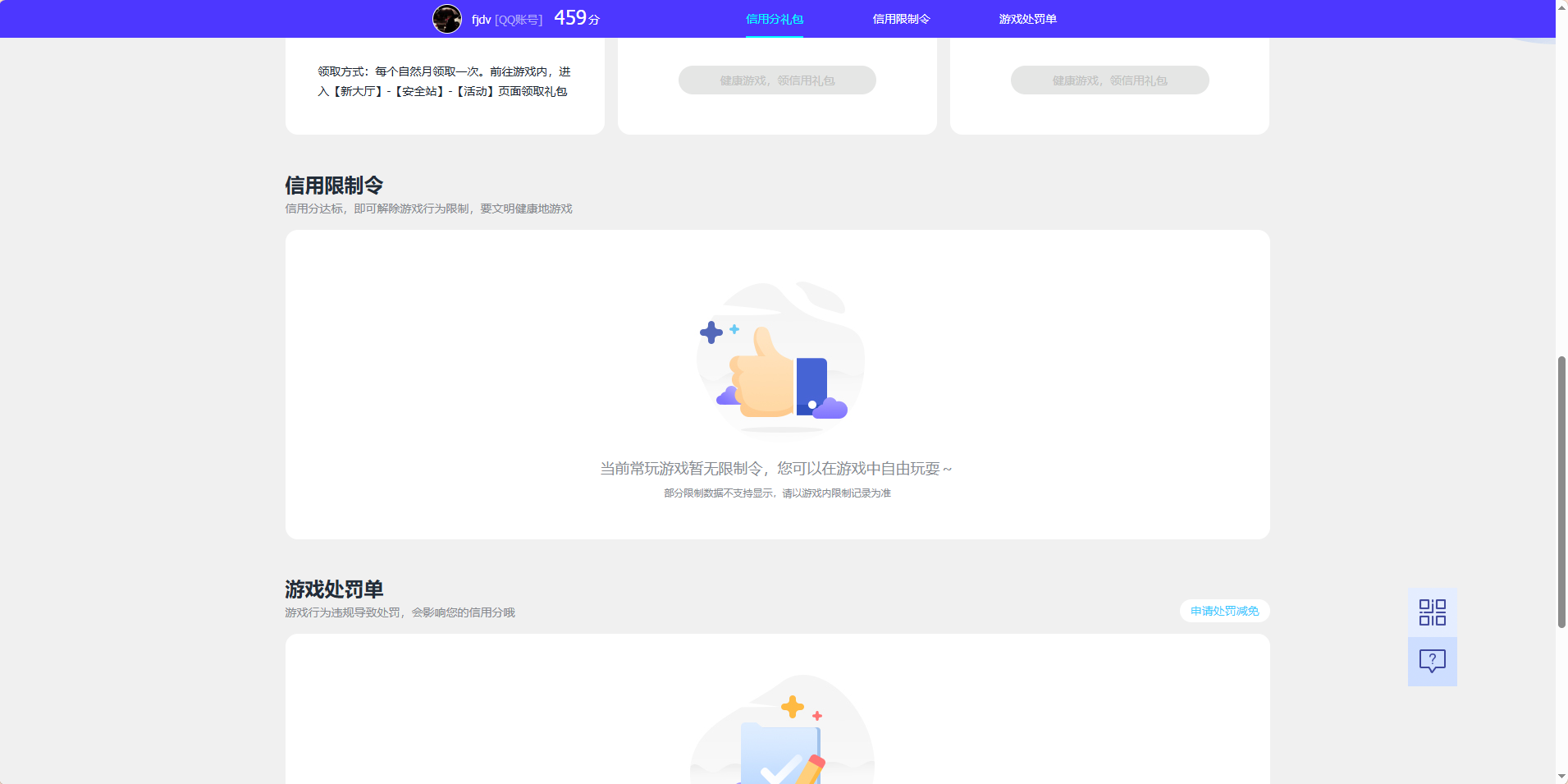Click right card's 健康游戏，领信用礼包 button
The image size is (1568, 784).
click(1109, 80)
